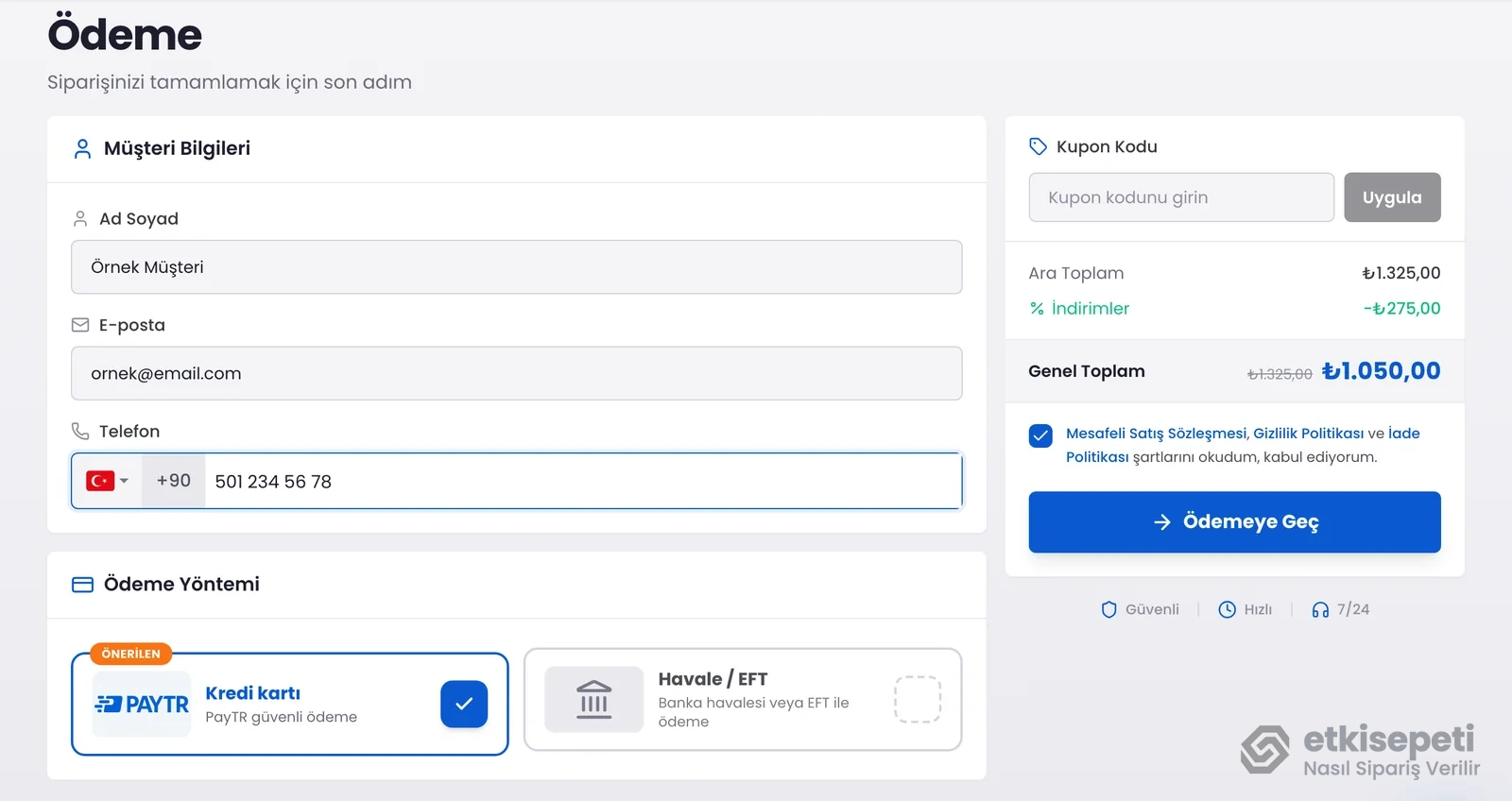Click the Kredi kartı title text
The height and width of the screenshot is (801, 1512).
click(252, 693)
